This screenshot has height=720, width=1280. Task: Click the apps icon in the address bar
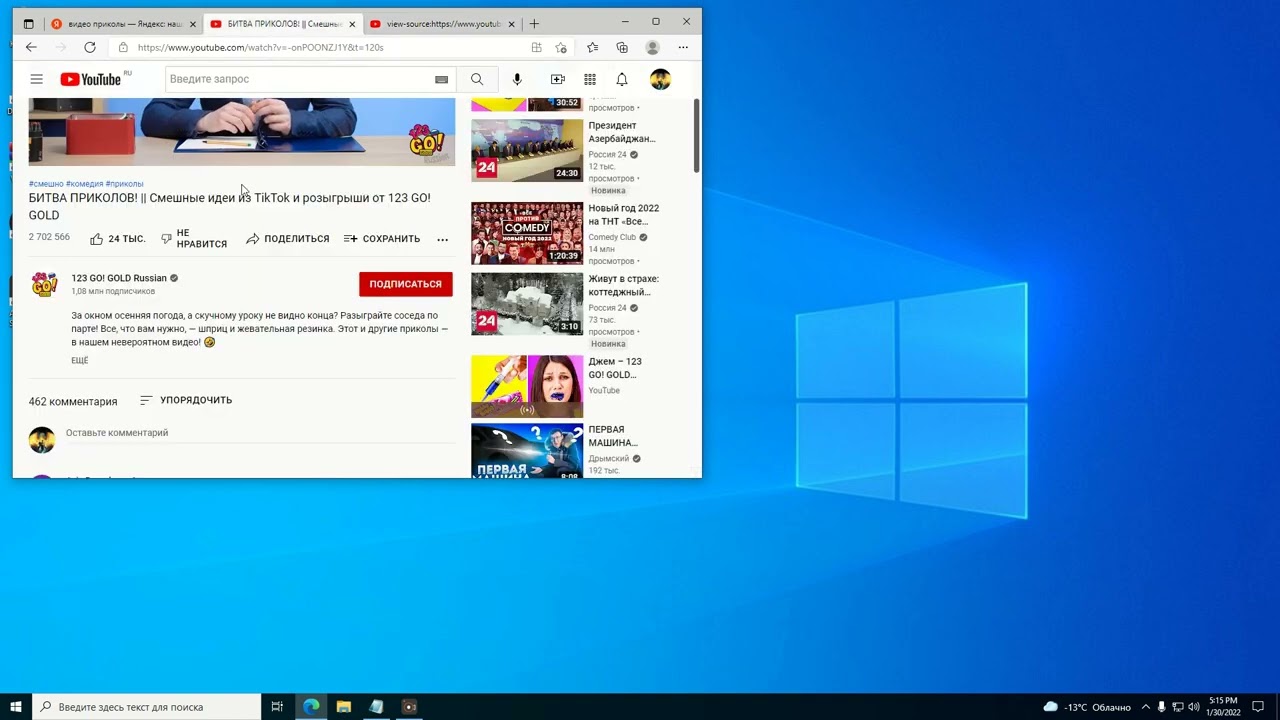537,47
